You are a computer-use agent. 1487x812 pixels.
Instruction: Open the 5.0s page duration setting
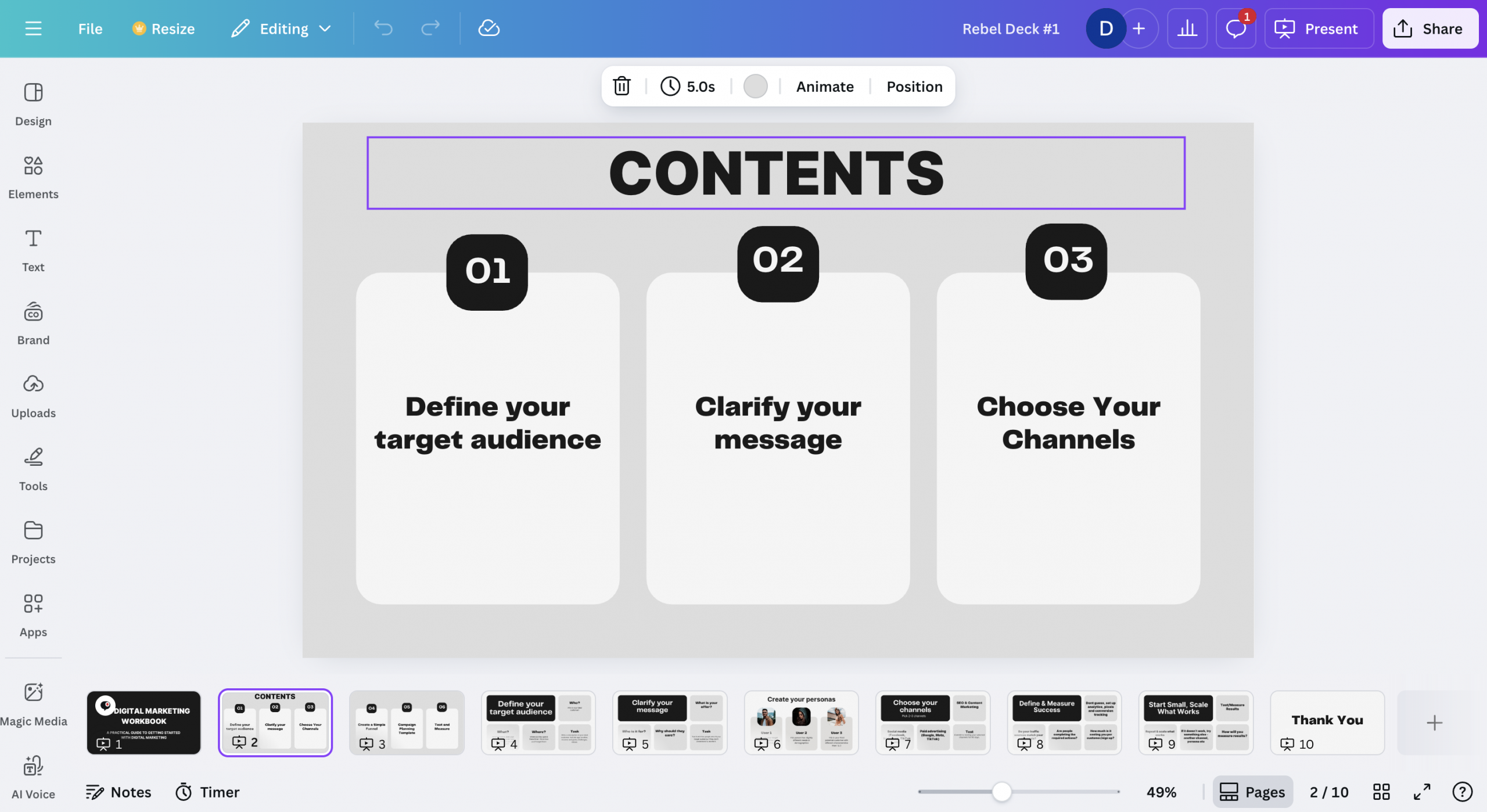[688, 86]
